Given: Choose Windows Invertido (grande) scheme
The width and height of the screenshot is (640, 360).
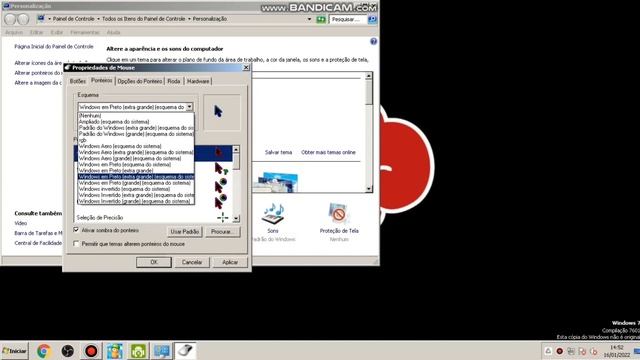Looking at the screenshot, I should pyautogui.click(x=136, y=201).
